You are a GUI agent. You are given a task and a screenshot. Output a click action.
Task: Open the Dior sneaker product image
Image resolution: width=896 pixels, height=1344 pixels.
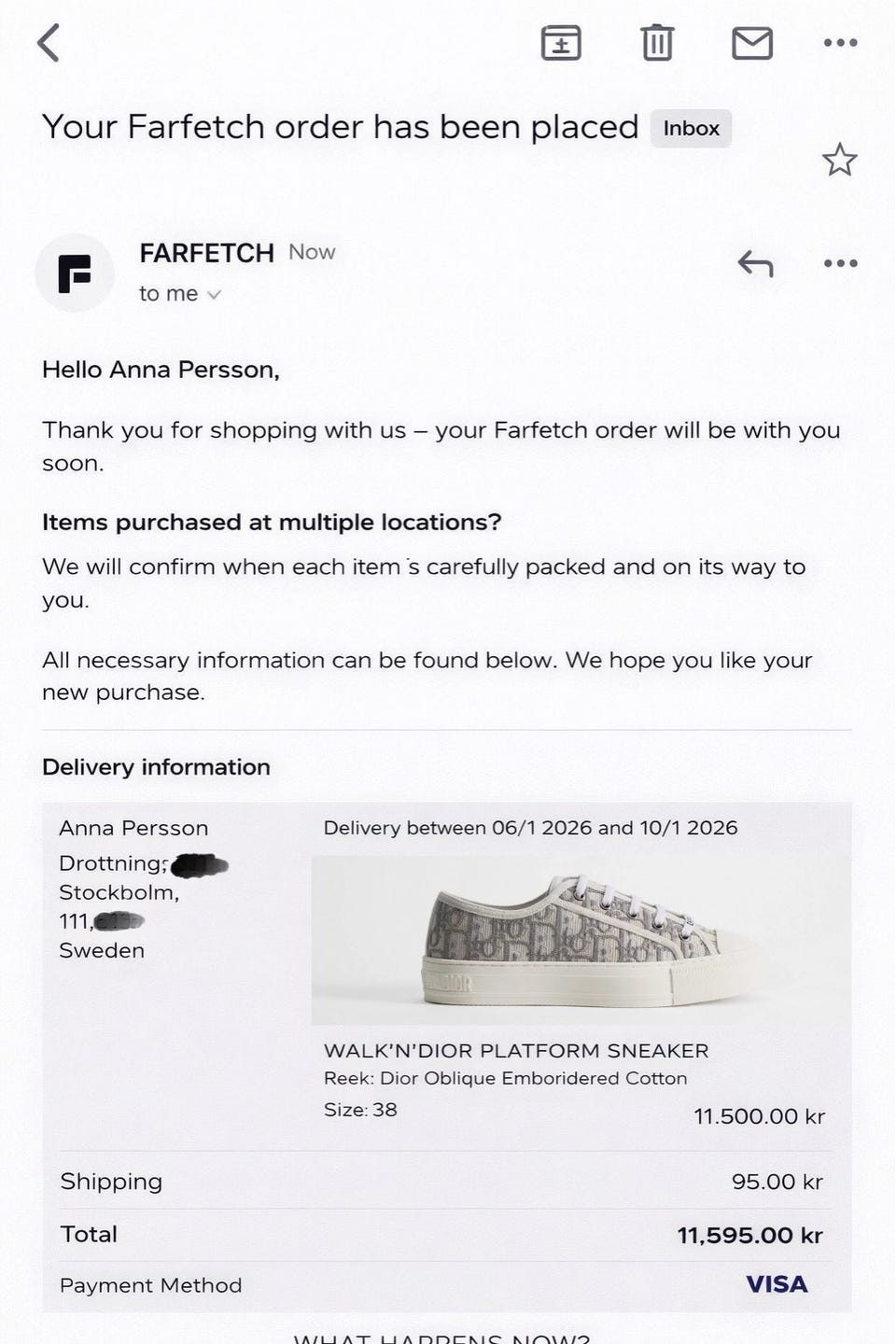click(581, 940)
